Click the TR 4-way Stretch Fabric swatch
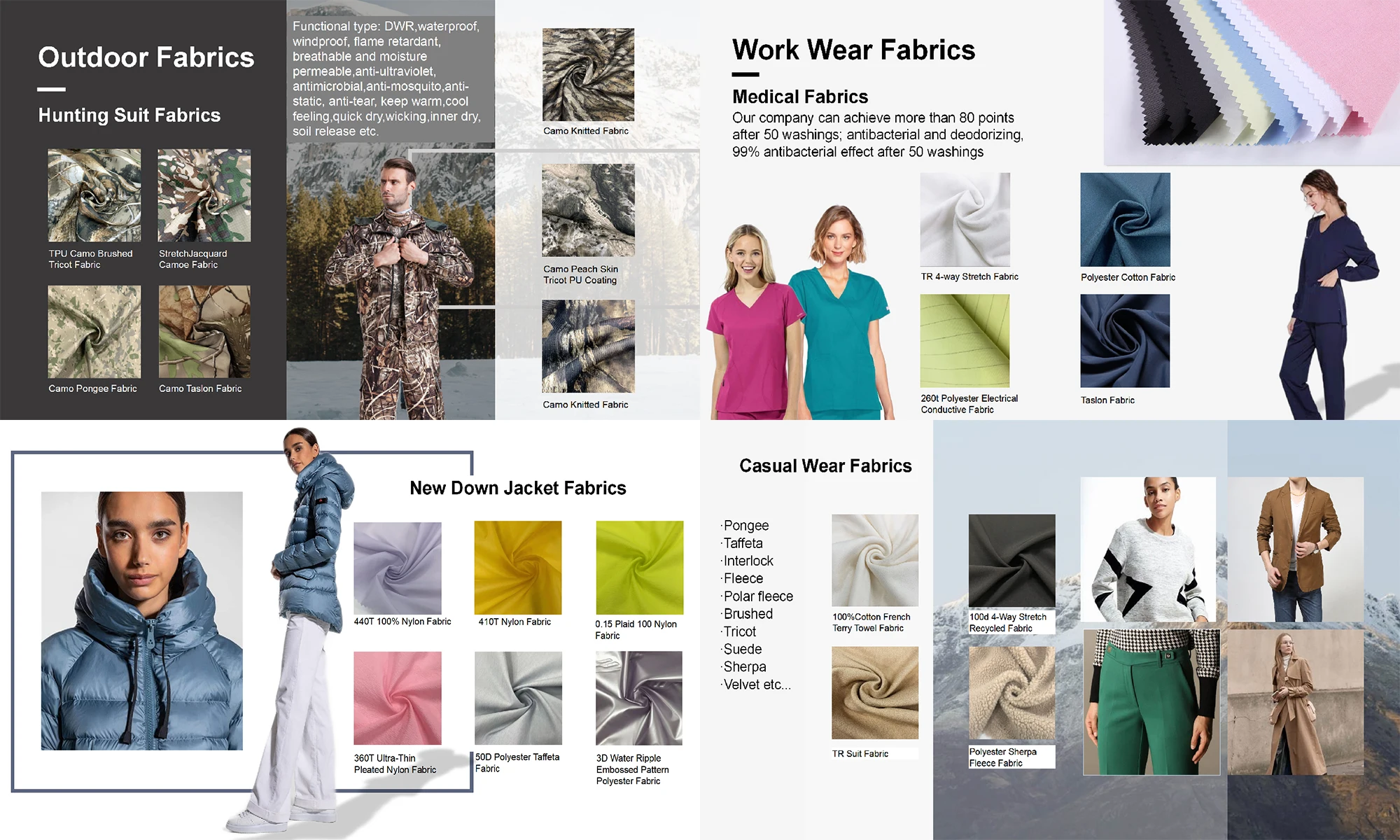 [965, 219]
